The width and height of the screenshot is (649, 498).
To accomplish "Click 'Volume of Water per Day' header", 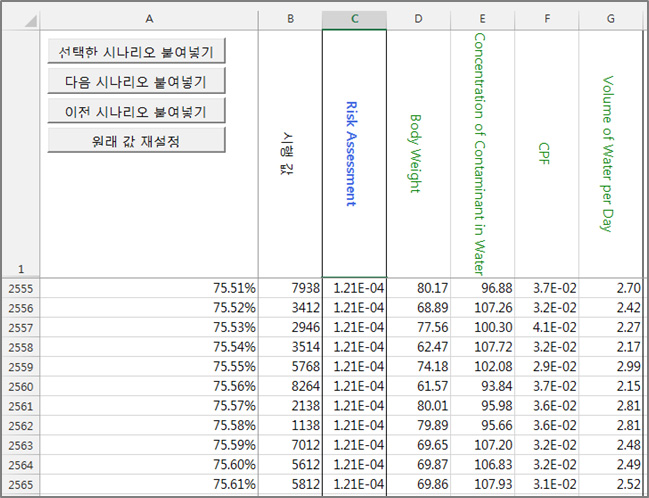I will pos(611,153).
